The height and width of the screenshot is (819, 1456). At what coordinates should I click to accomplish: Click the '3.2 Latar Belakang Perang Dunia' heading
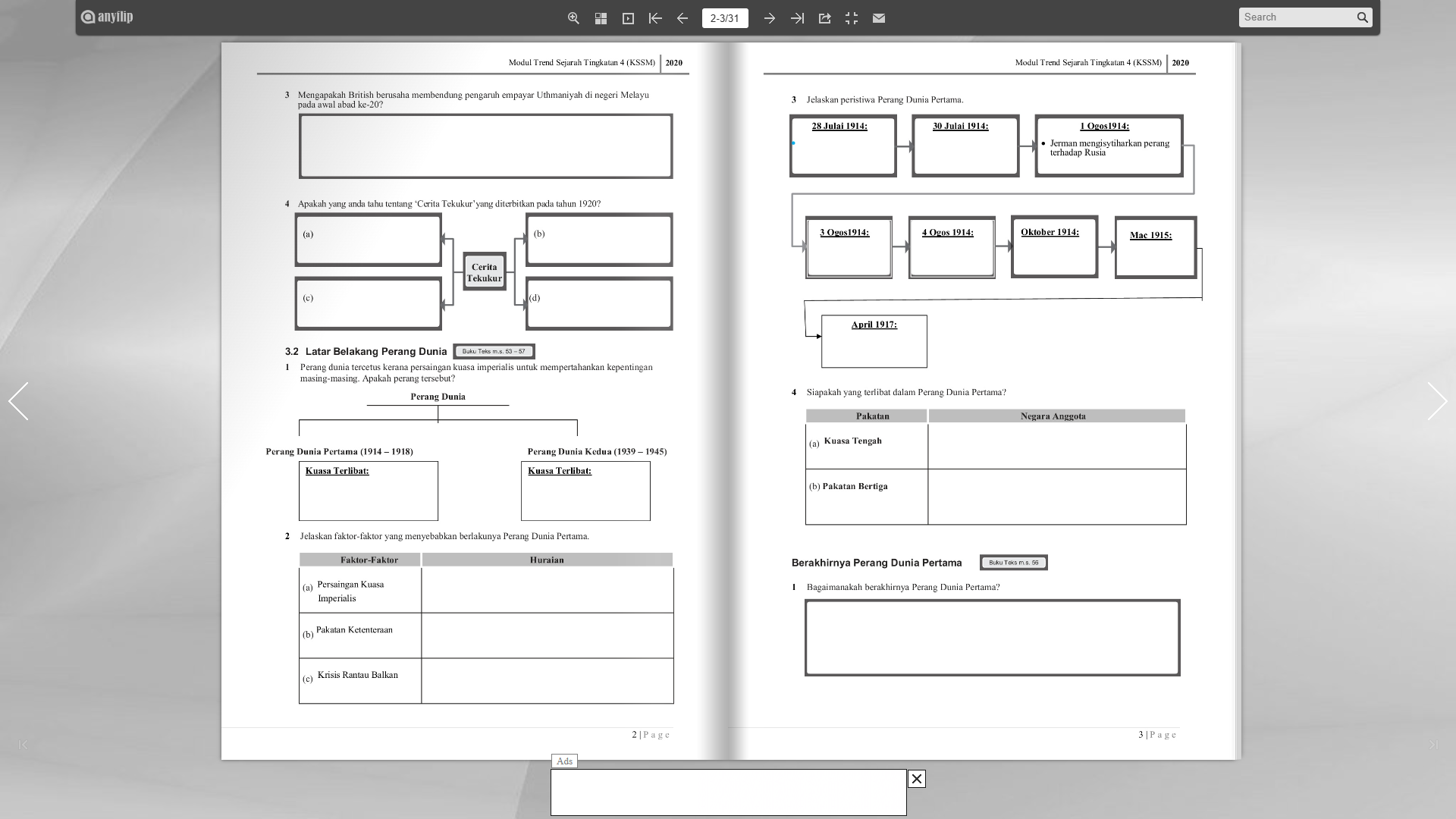366,352
